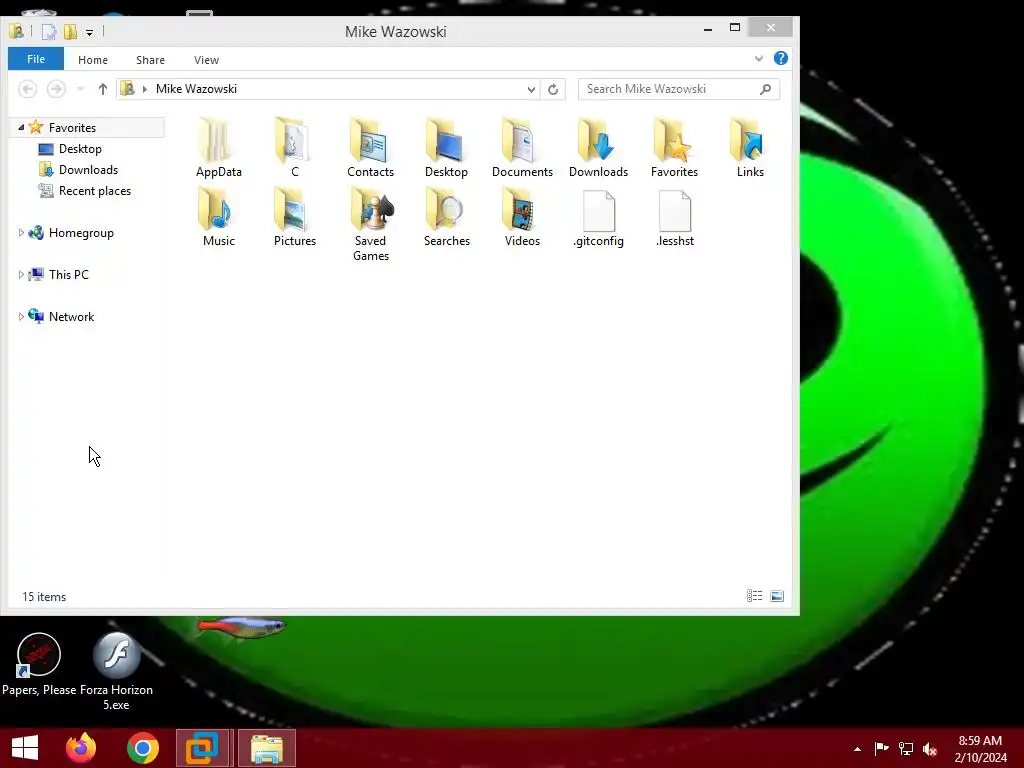Click the address bar breadcrumb arrow

144,89
